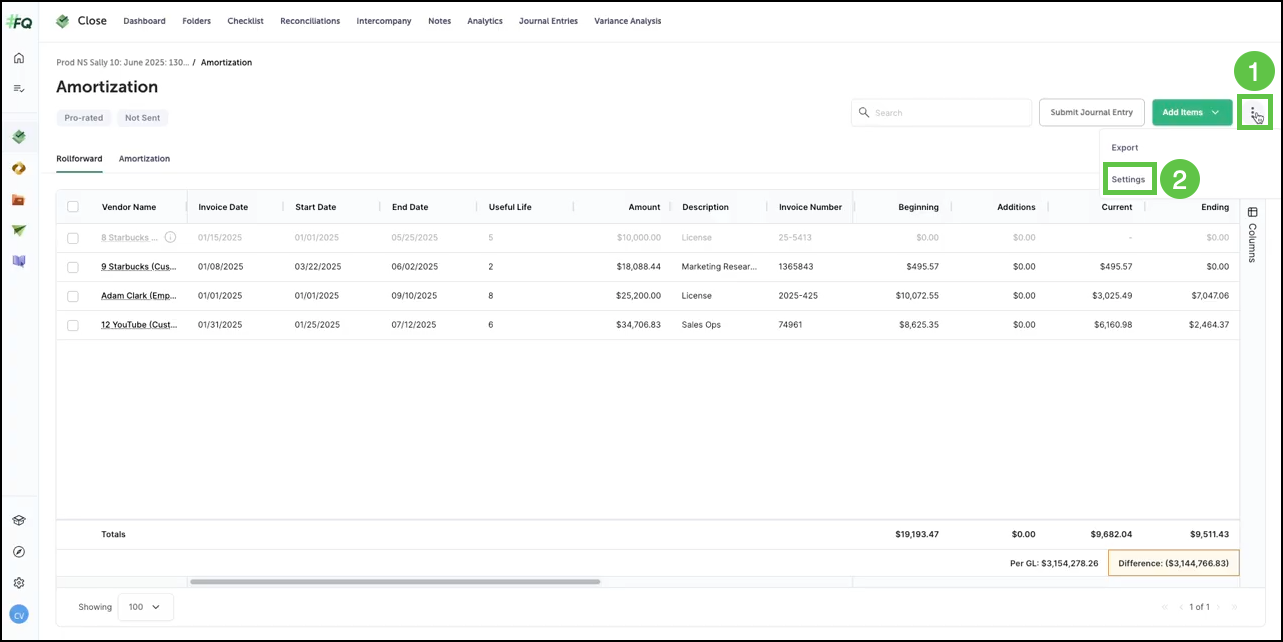Toggle the select-all header checkbox
Viewport: 1283px width, 642px height.
(73, 207)
